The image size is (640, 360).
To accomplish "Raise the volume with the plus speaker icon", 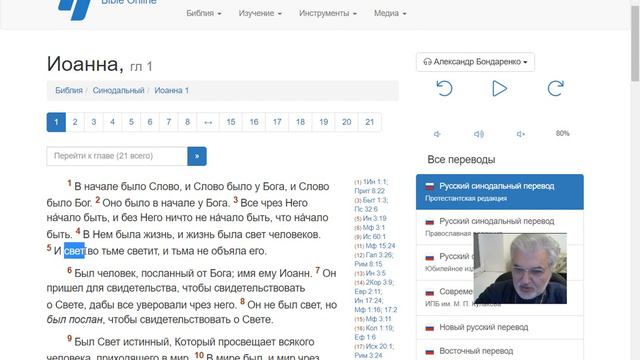I will point(521,134).
